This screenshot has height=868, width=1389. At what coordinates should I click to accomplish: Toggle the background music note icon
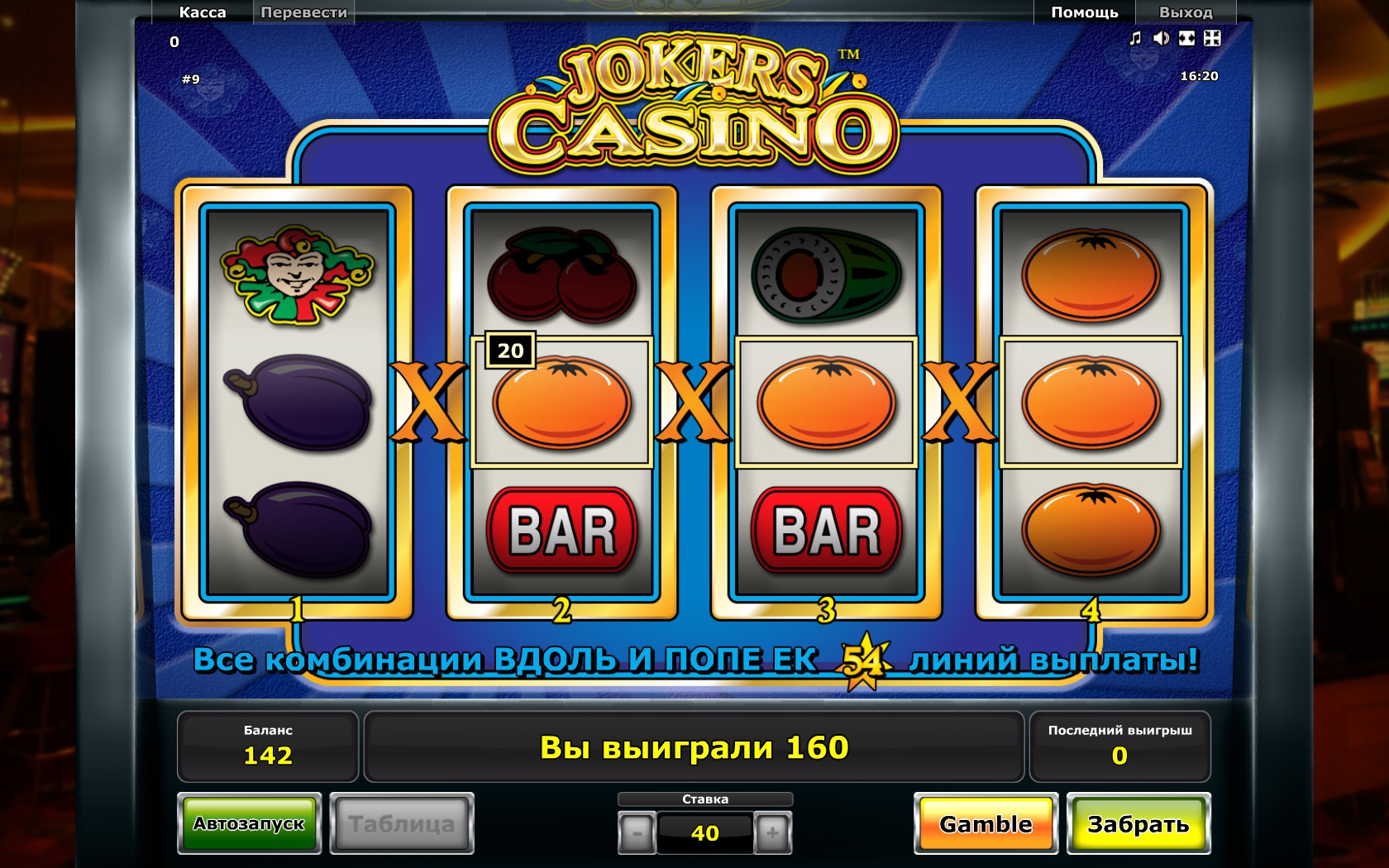(x=1135, y=38)
